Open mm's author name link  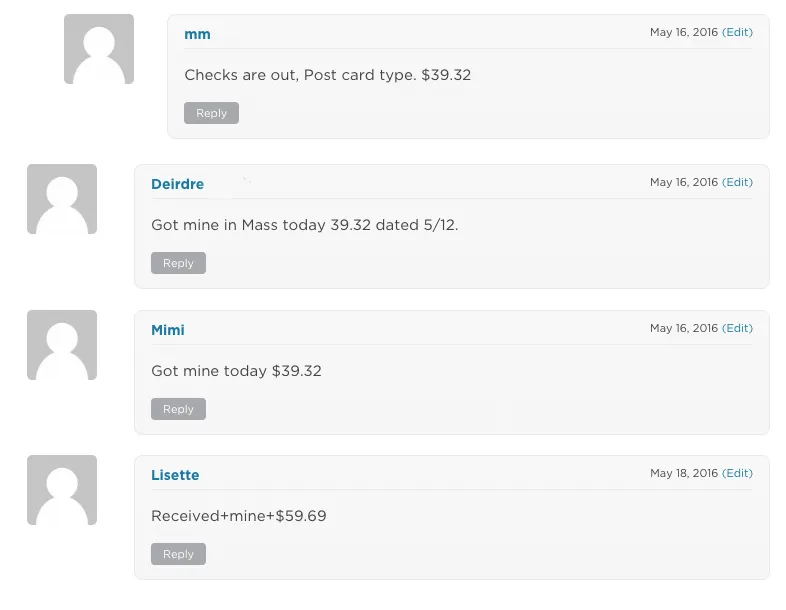197,34
